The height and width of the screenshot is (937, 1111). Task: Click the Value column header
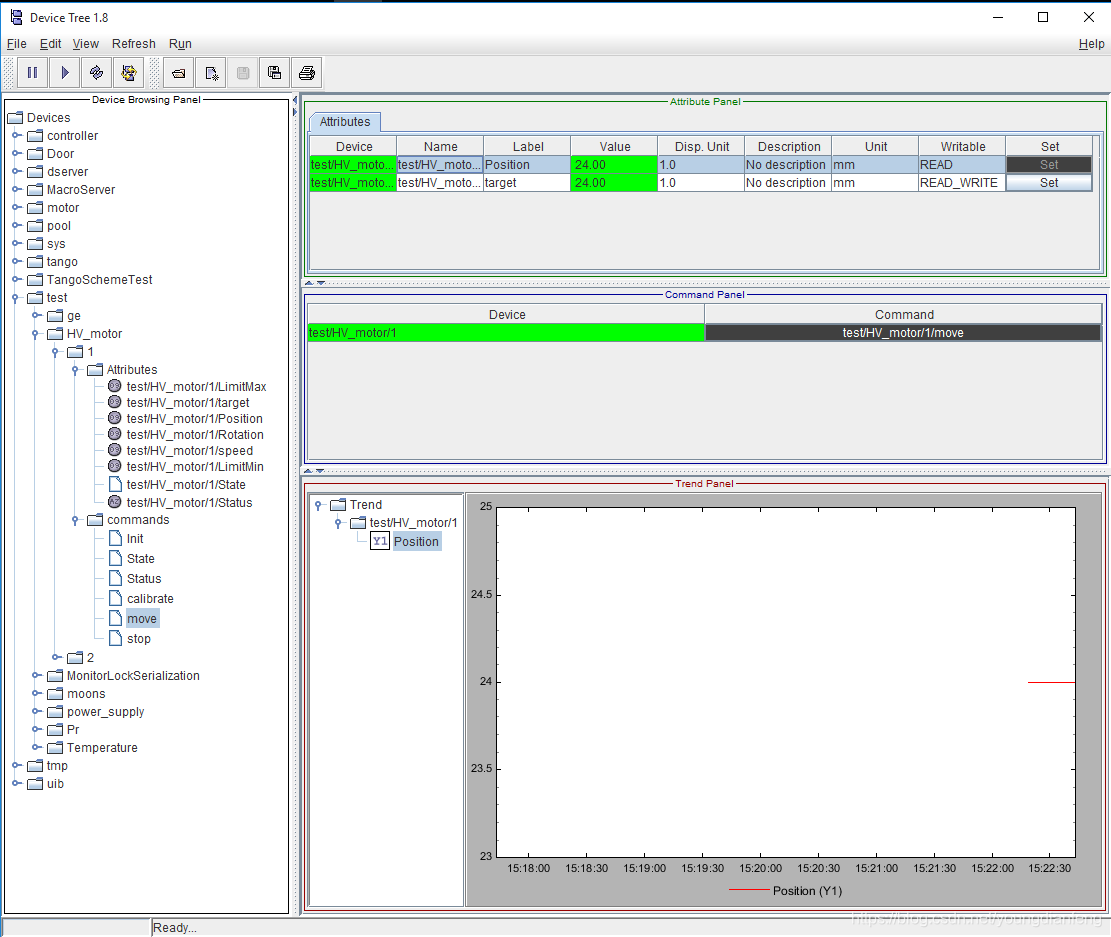(x=614, y=146)
